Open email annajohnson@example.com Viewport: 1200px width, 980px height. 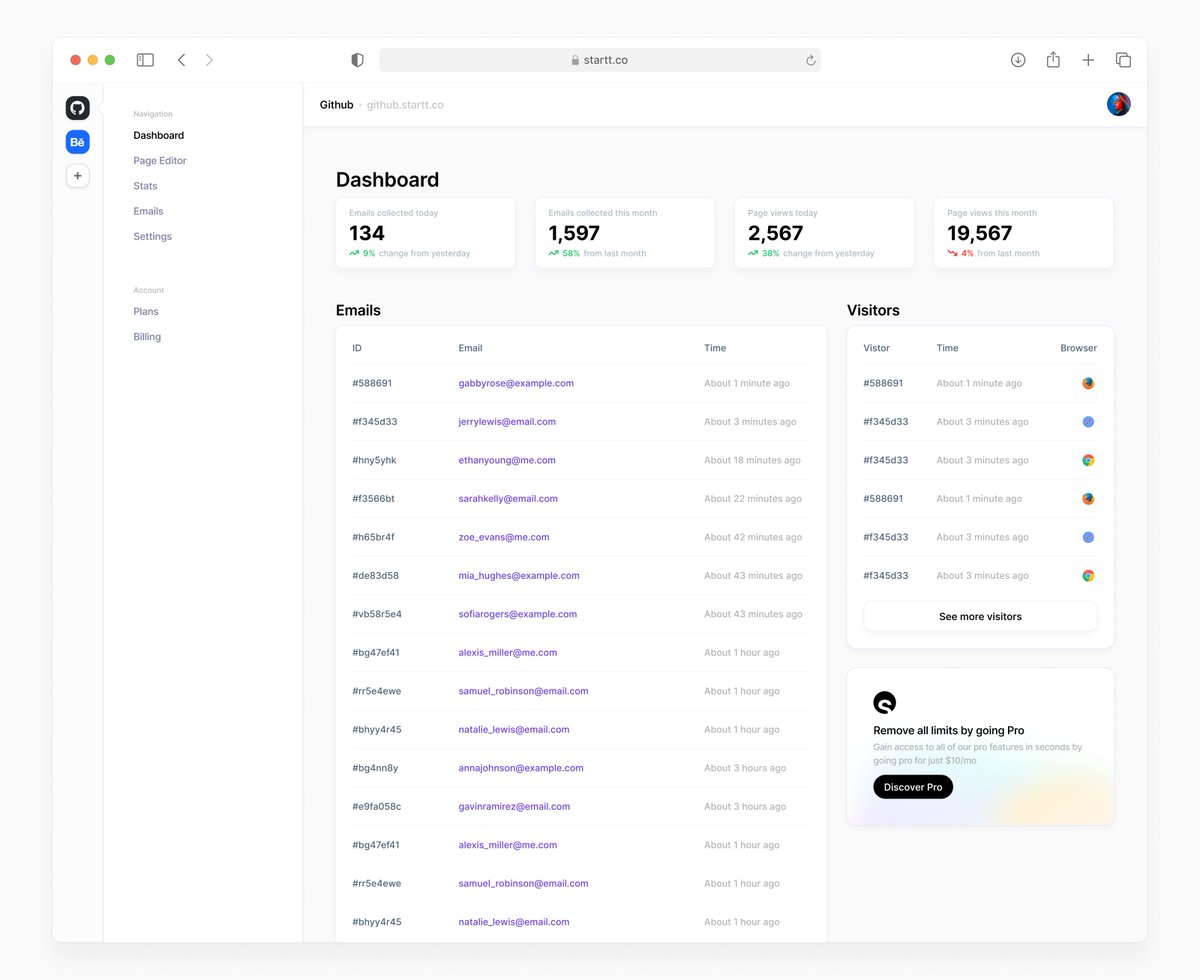(x=521, y=768)
